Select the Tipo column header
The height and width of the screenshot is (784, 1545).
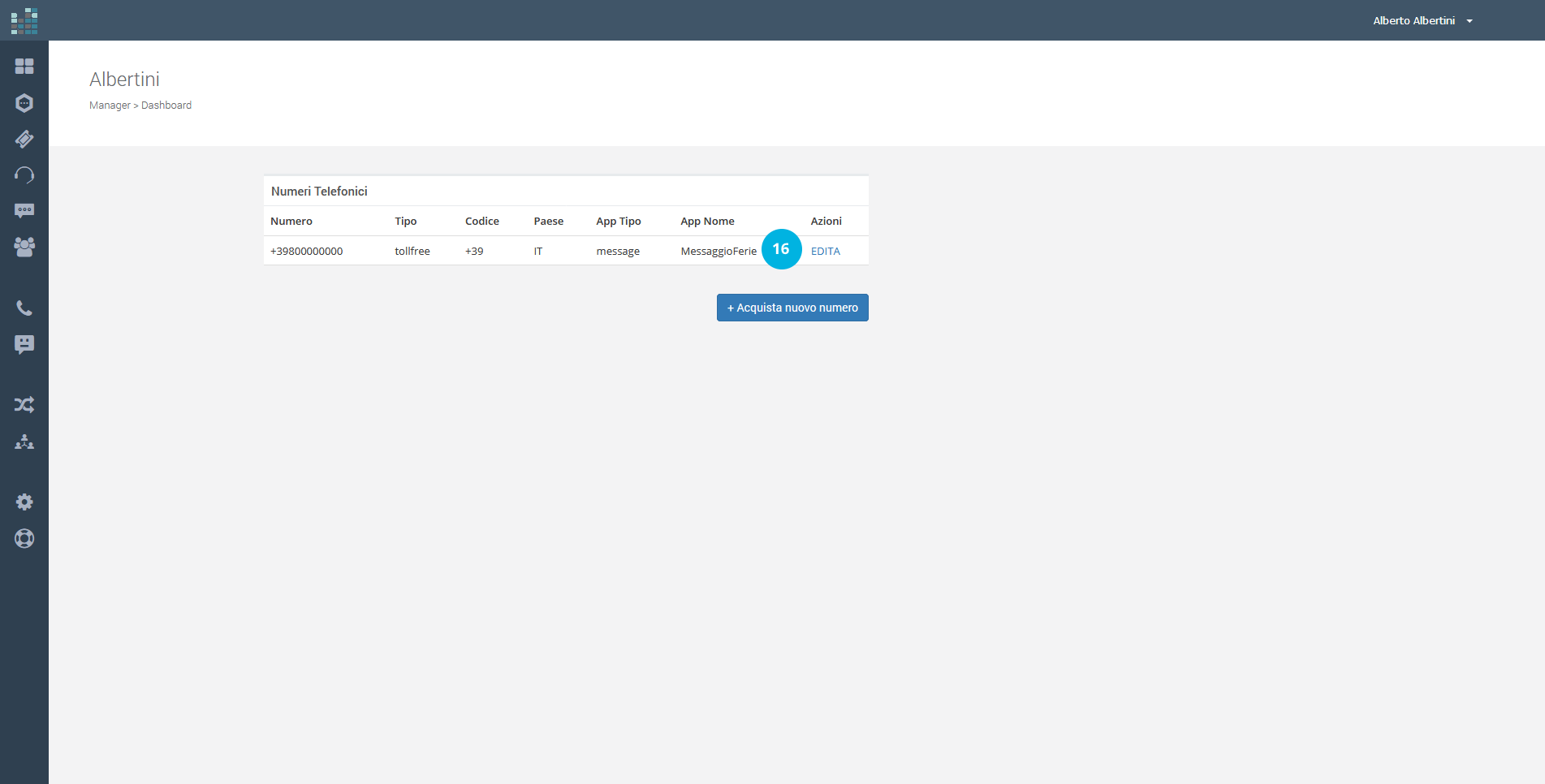(406, 221)
